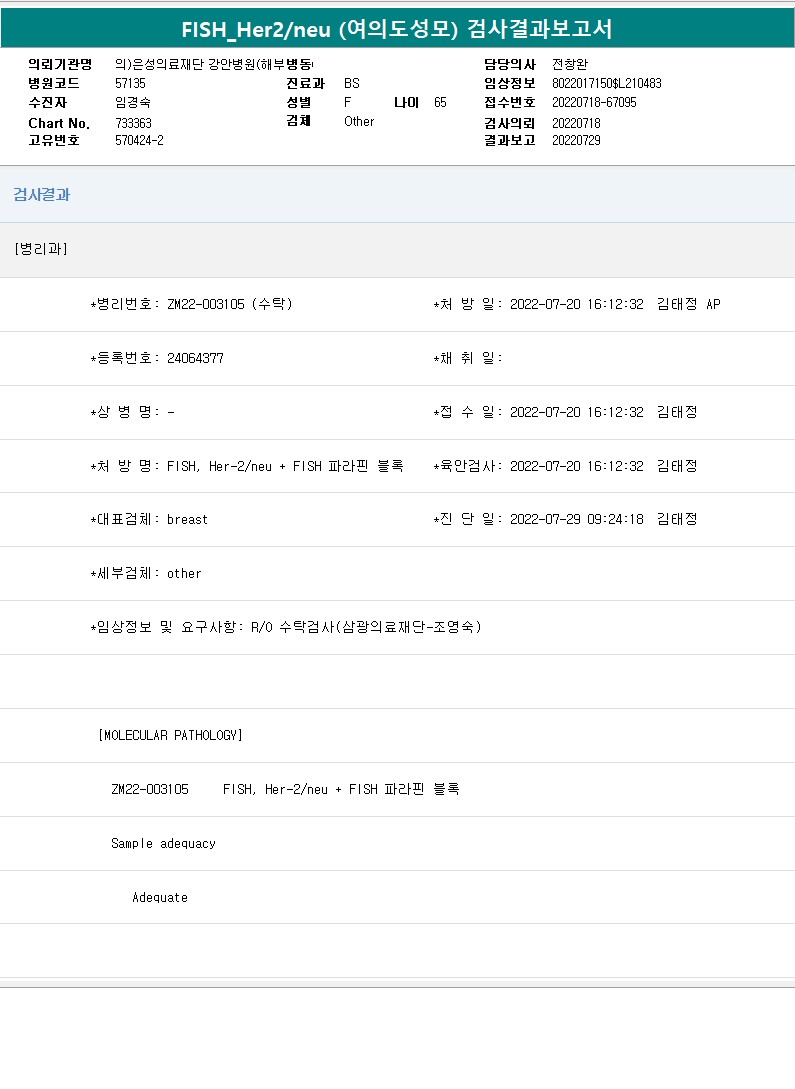
Task: Click the 검사결과 section heading
Action: 41,195
